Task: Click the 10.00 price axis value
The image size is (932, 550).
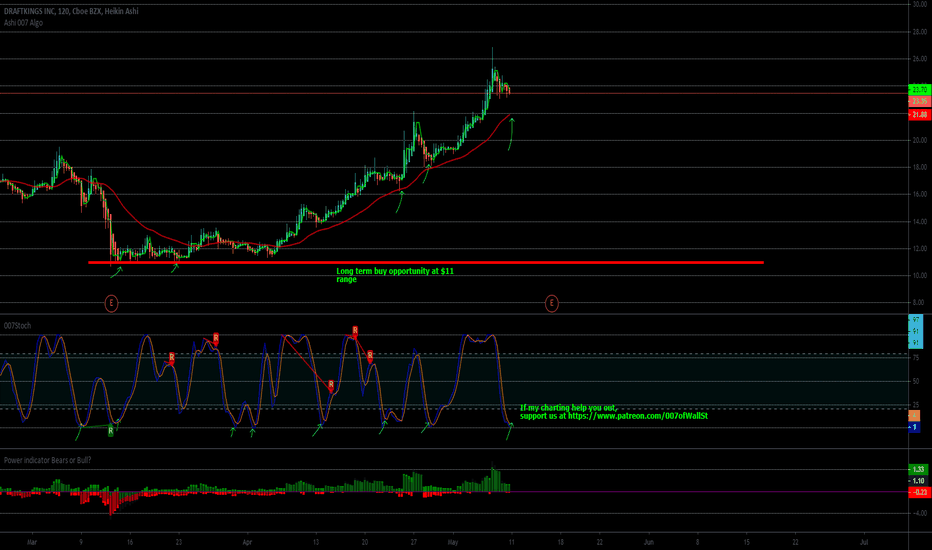Action: (x=920, y=276)
